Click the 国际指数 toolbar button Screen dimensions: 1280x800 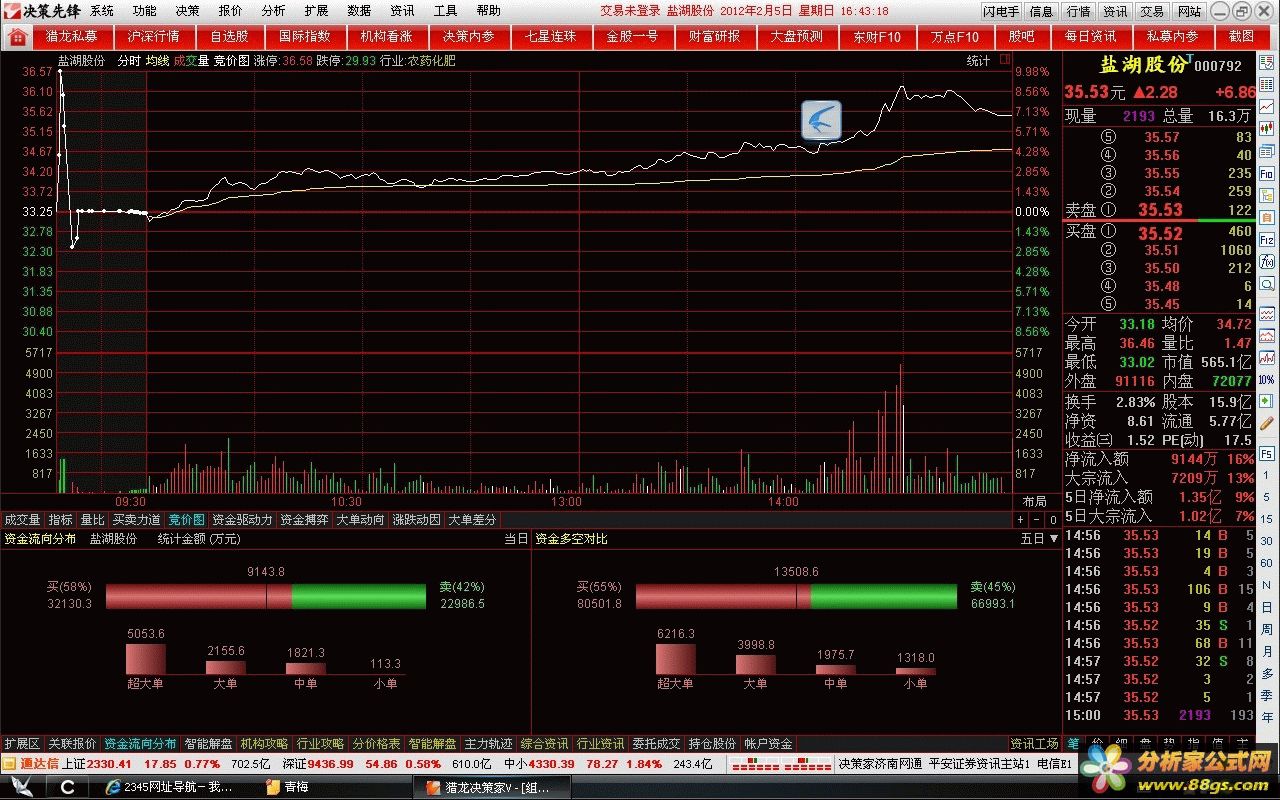coord(305,36)
